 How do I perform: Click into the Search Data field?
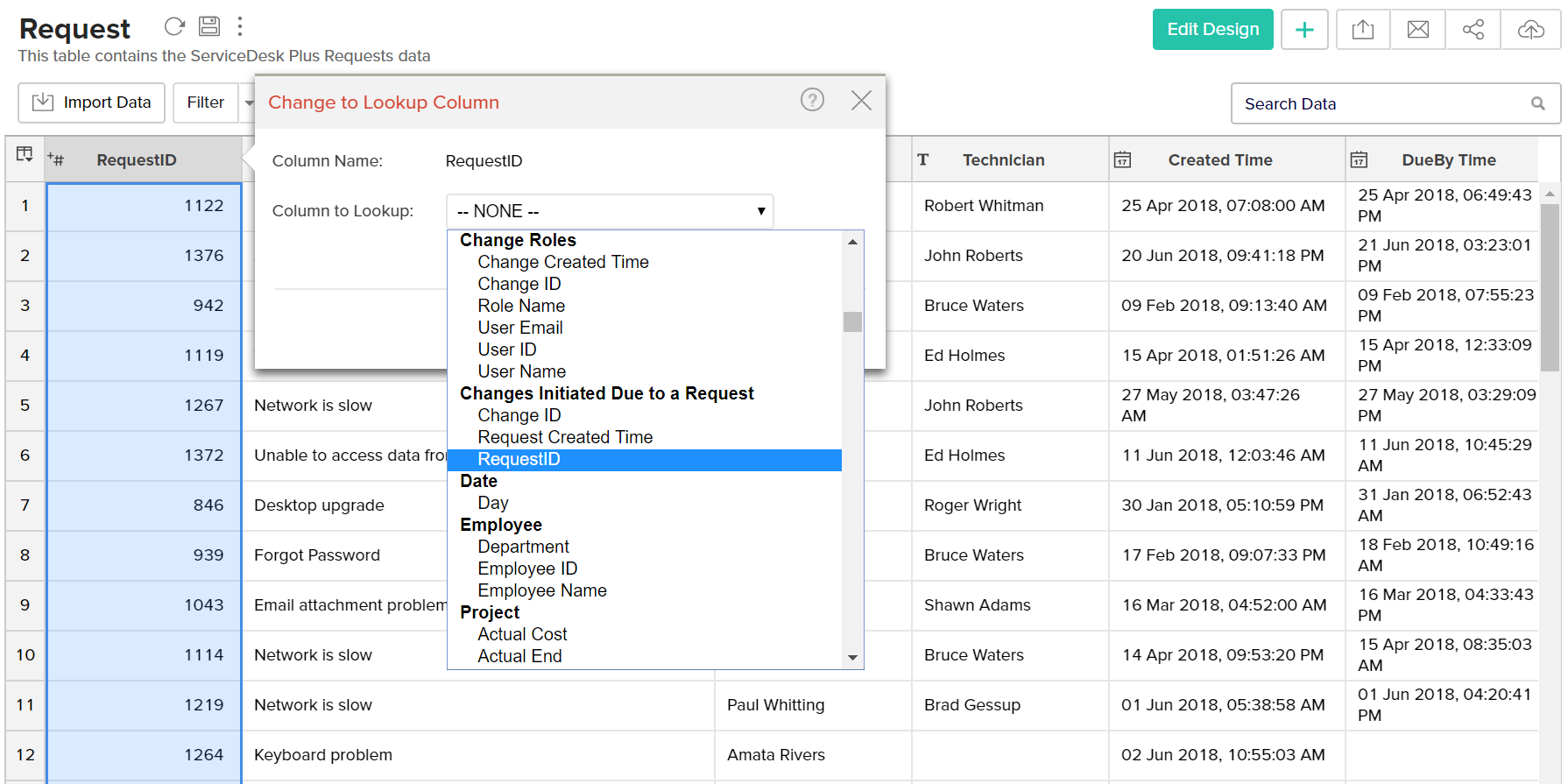1384,104
